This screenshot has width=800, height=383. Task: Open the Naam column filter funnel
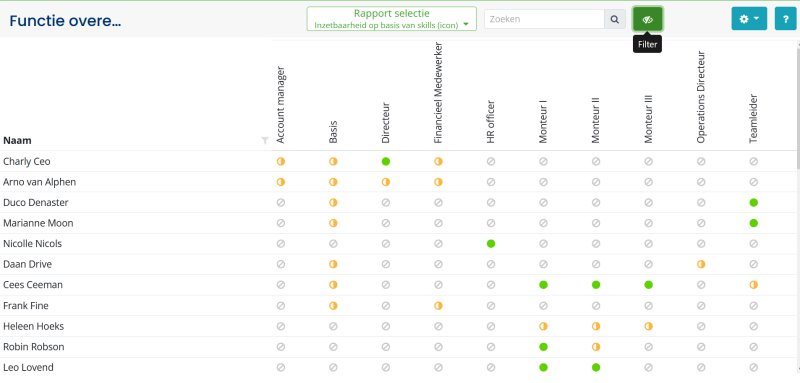(x=265, y=140)
